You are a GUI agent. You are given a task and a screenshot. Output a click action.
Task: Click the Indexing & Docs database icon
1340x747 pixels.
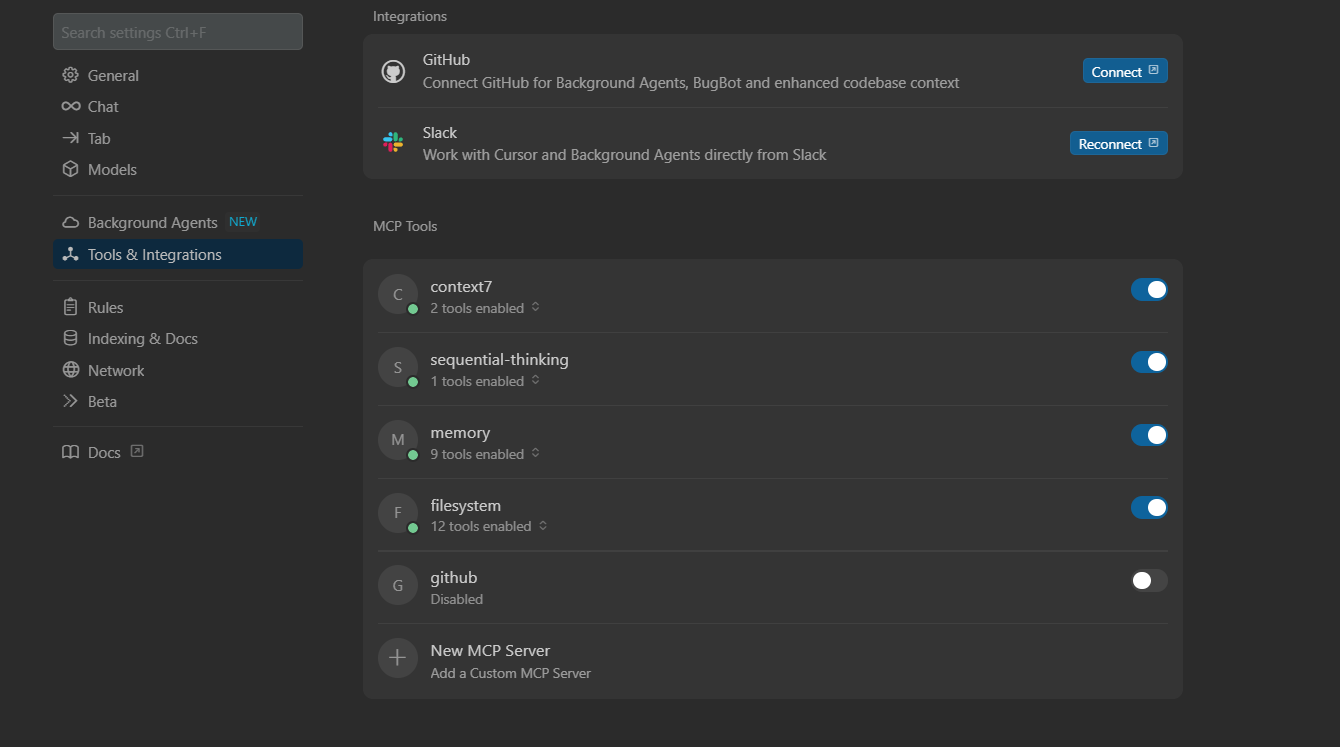(70, 338)
